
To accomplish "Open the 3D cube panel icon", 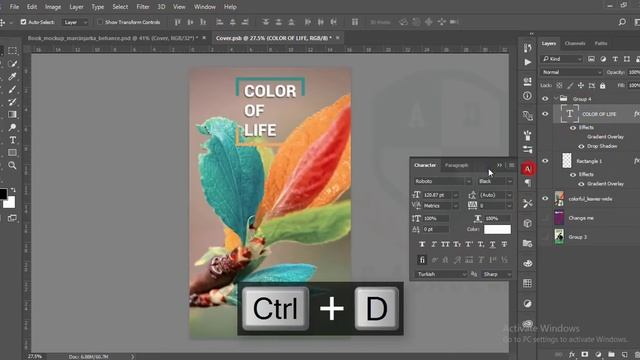I will (527, 223).
